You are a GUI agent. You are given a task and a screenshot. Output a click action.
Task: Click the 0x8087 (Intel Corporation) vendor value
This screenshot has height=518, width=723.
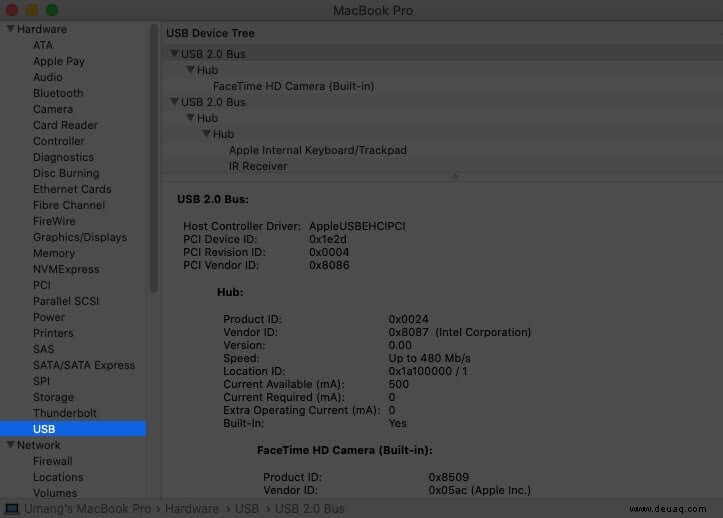pyautogui.click(x=460, y=332)
